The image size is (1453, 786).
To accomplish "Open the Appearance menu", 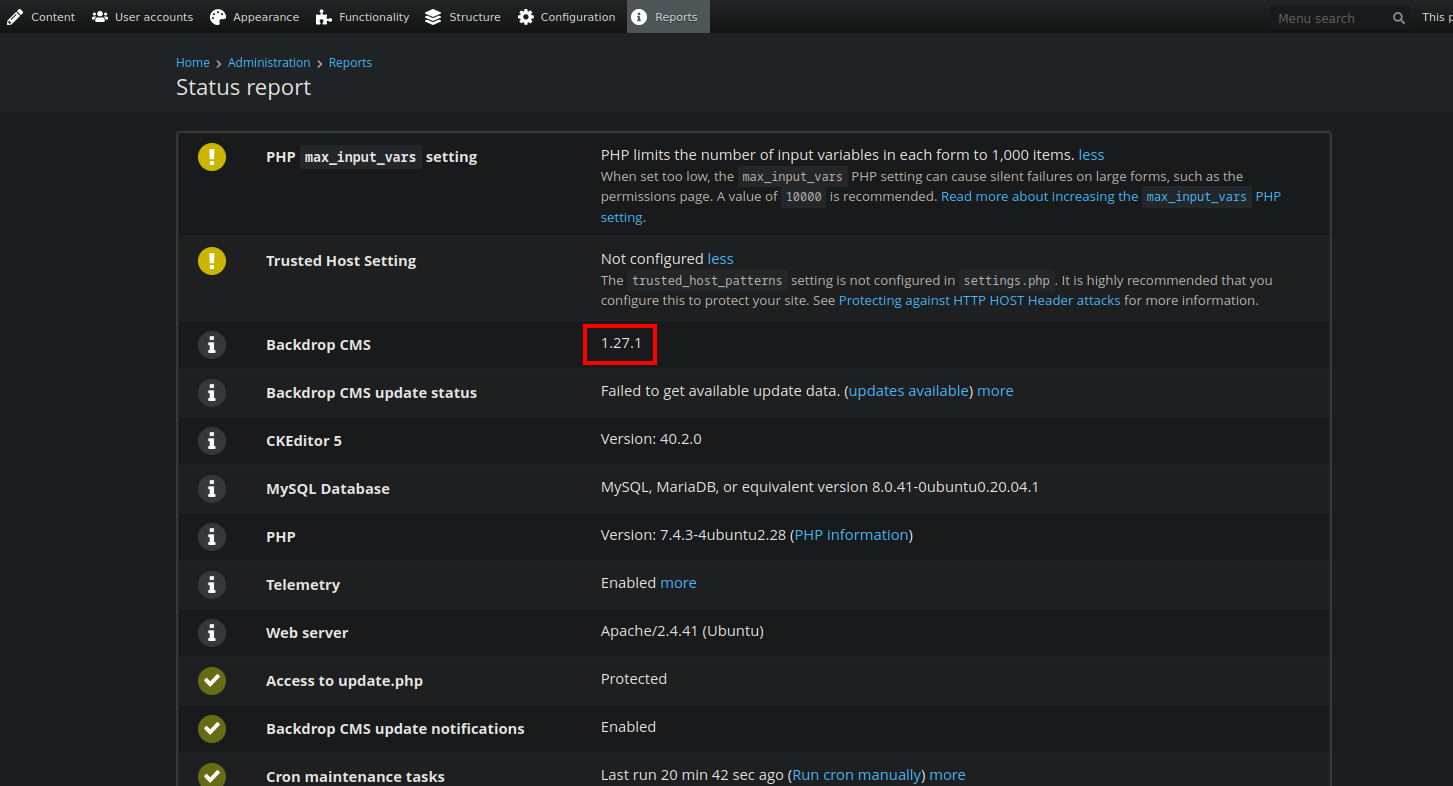I will click(x=254, y=17).
